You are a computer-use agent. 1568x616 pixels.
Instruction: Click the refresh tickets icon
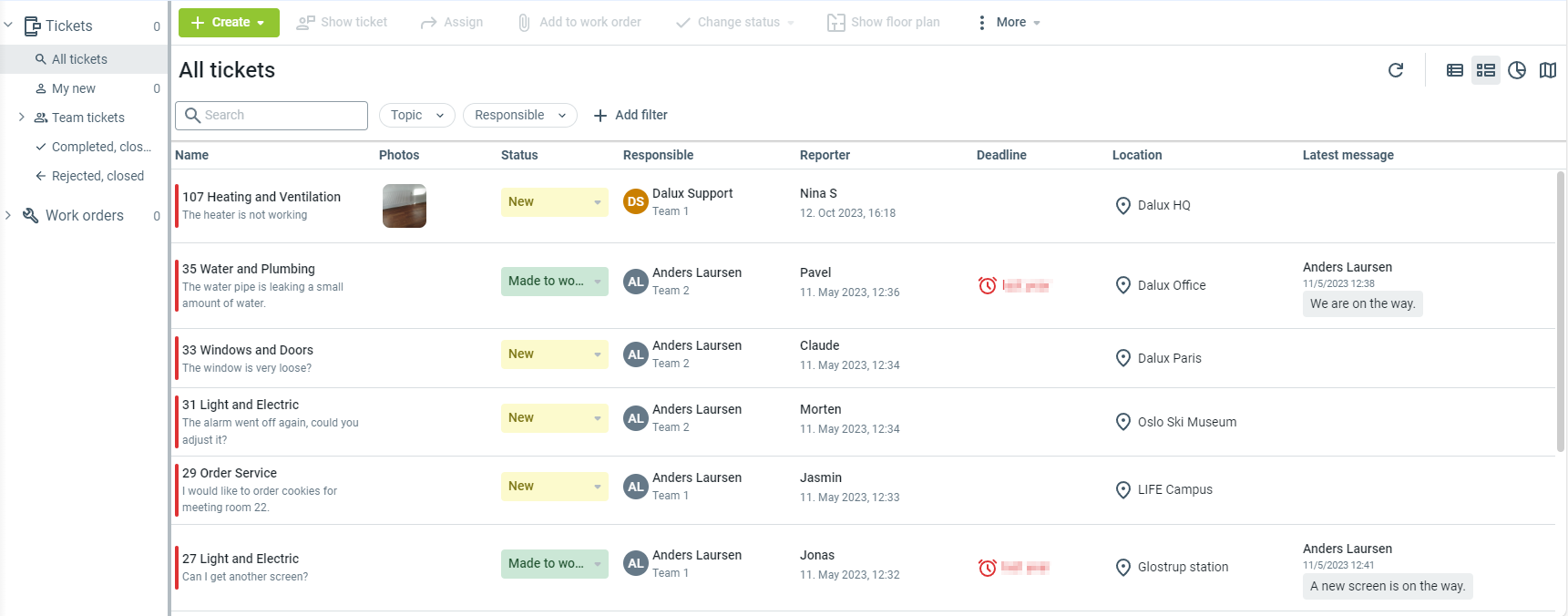[x=1395, y=70]
